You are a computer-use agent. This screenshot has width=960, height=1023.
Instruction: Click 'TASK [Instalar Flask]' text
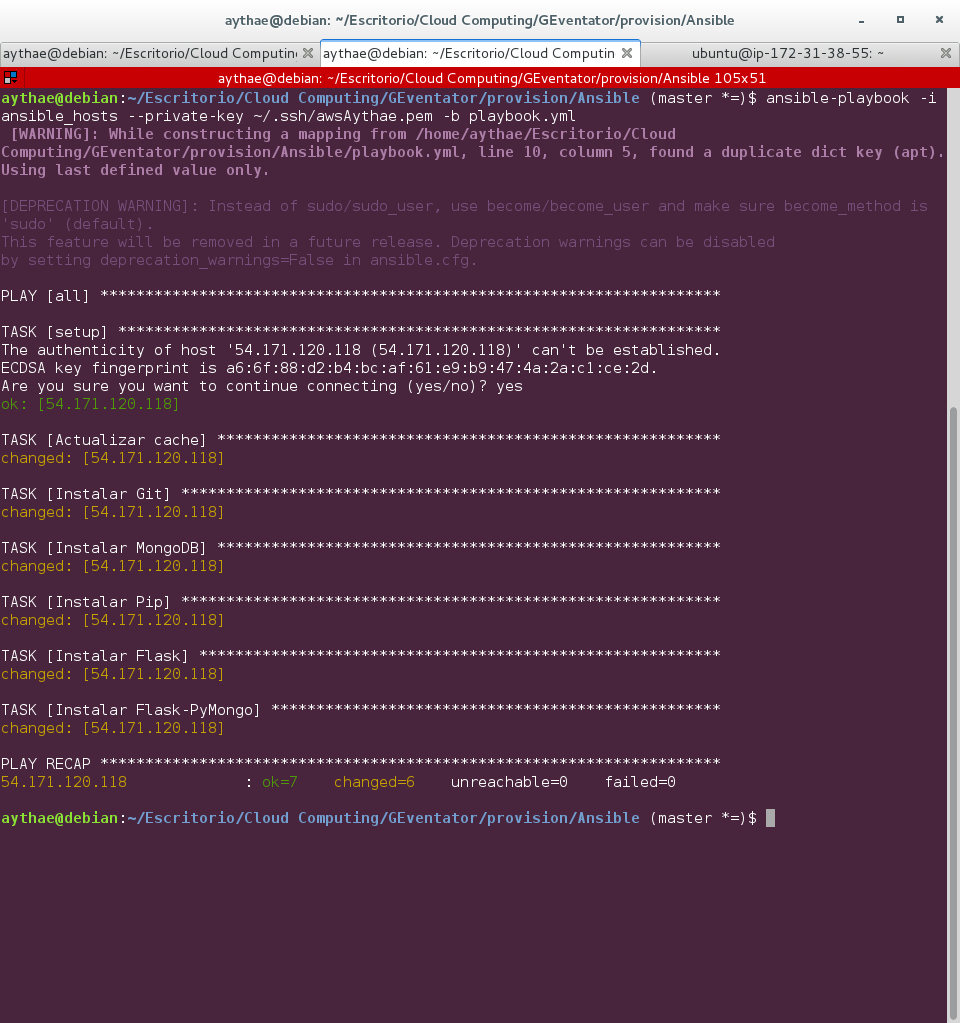point(95,656)
